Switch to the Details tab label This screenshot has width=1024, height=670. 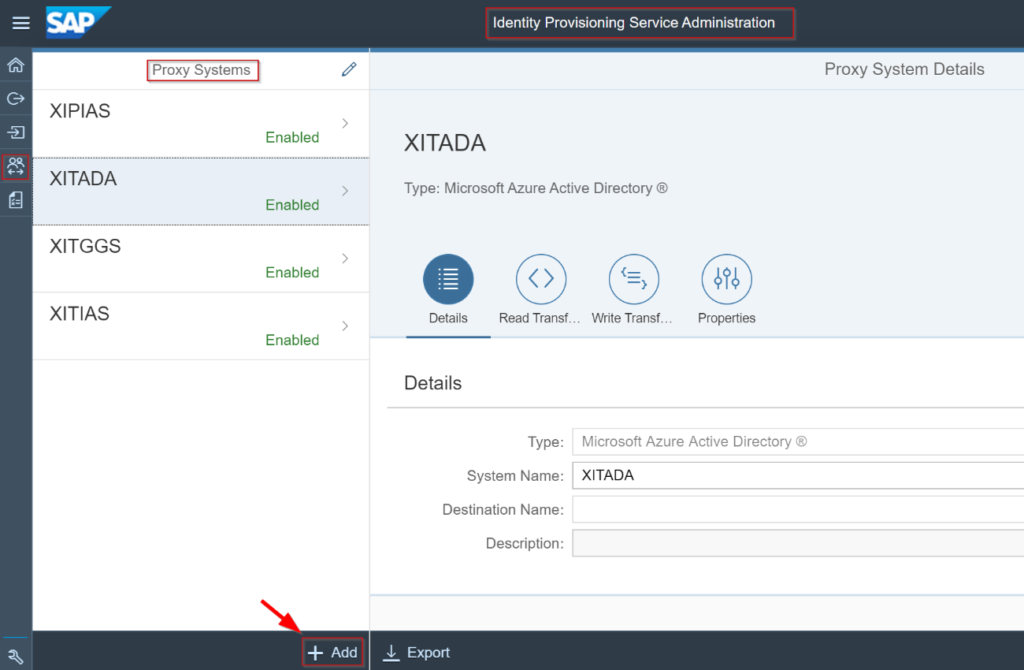tap(448, 318)
